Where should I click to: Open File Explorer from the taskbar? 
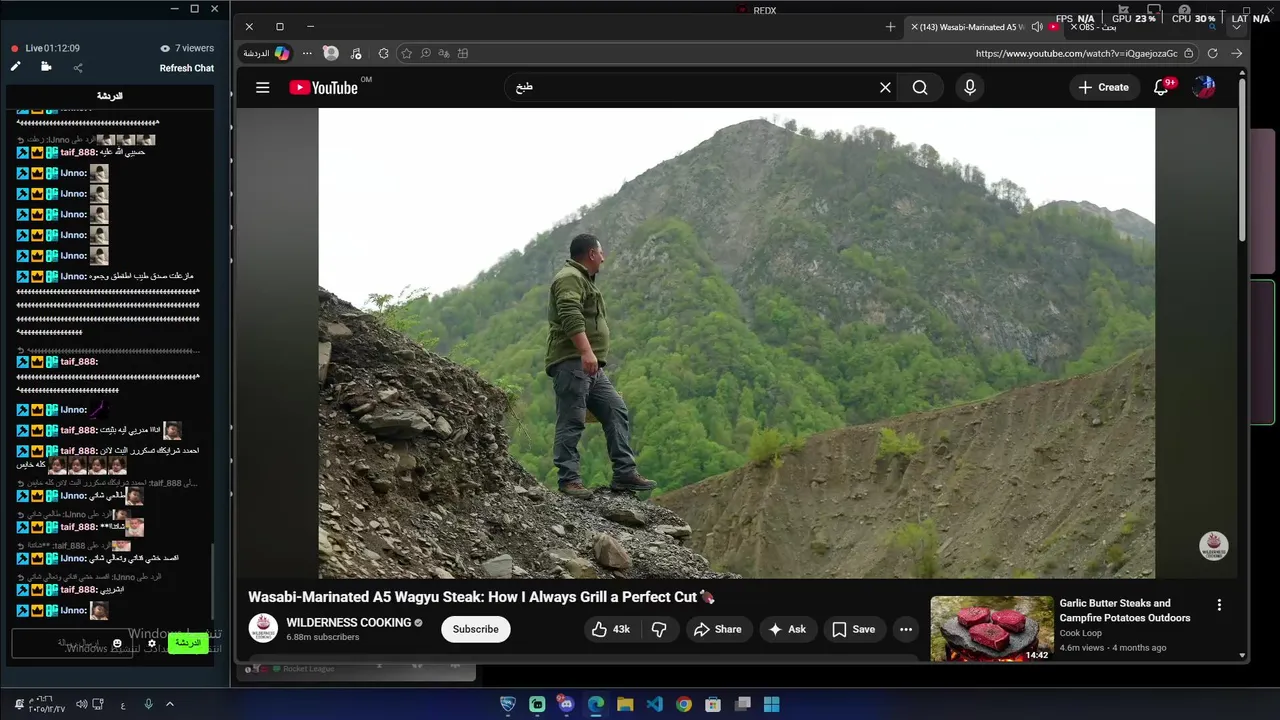[625, 704]
